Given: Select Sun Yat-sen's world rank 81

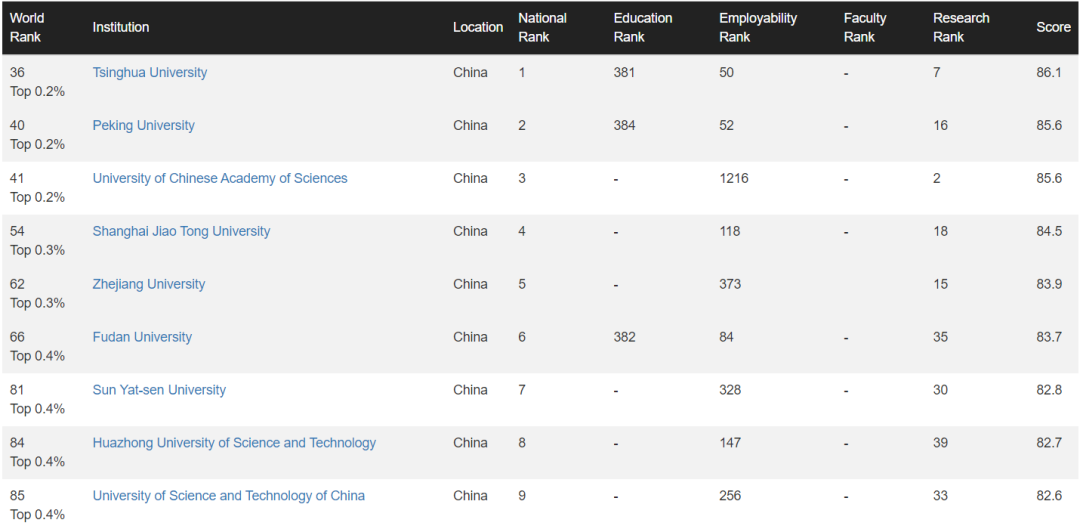Looking at the screenshot, I should coord(17,390).
